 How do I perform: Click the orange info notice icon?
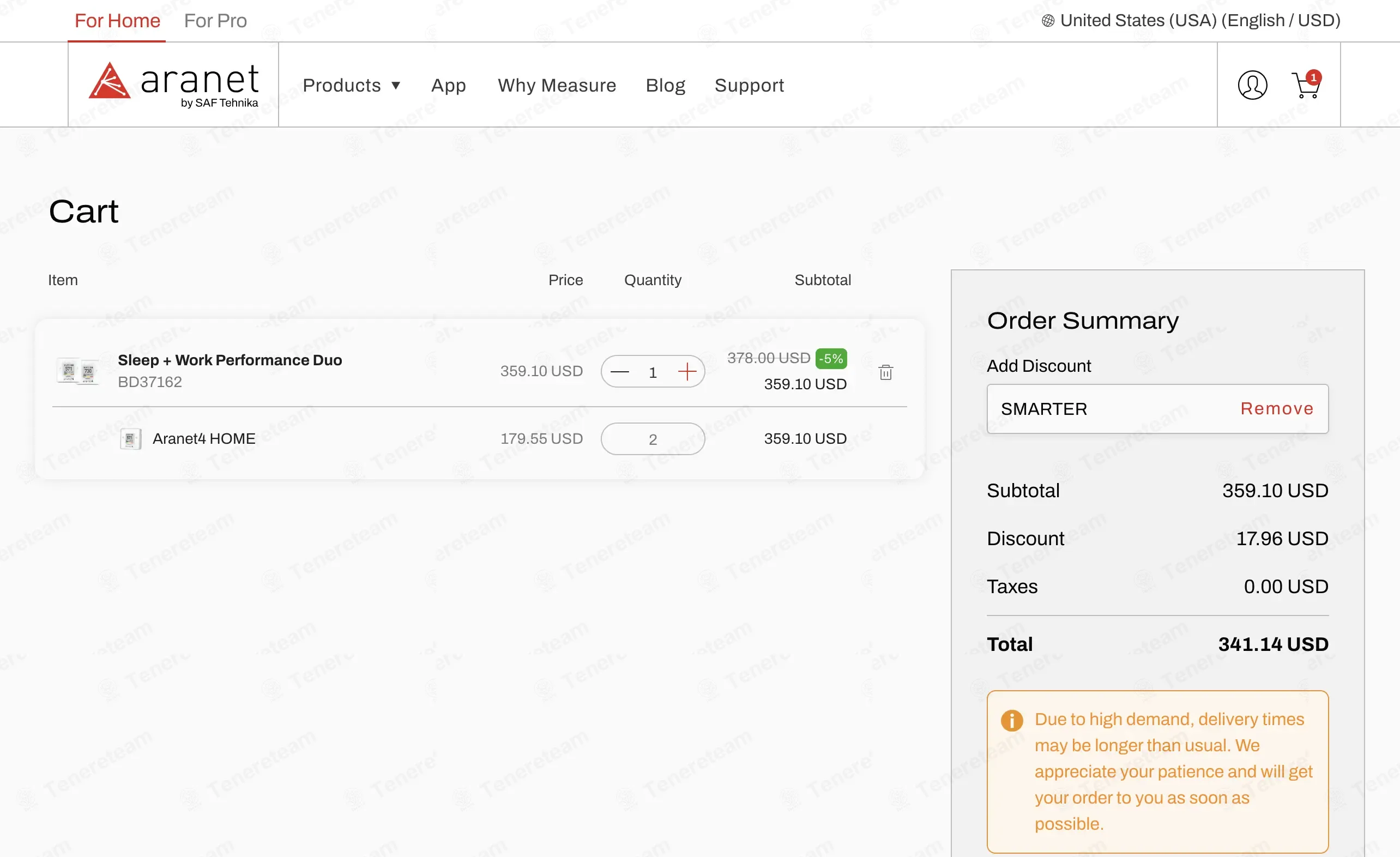point(1011,720)
